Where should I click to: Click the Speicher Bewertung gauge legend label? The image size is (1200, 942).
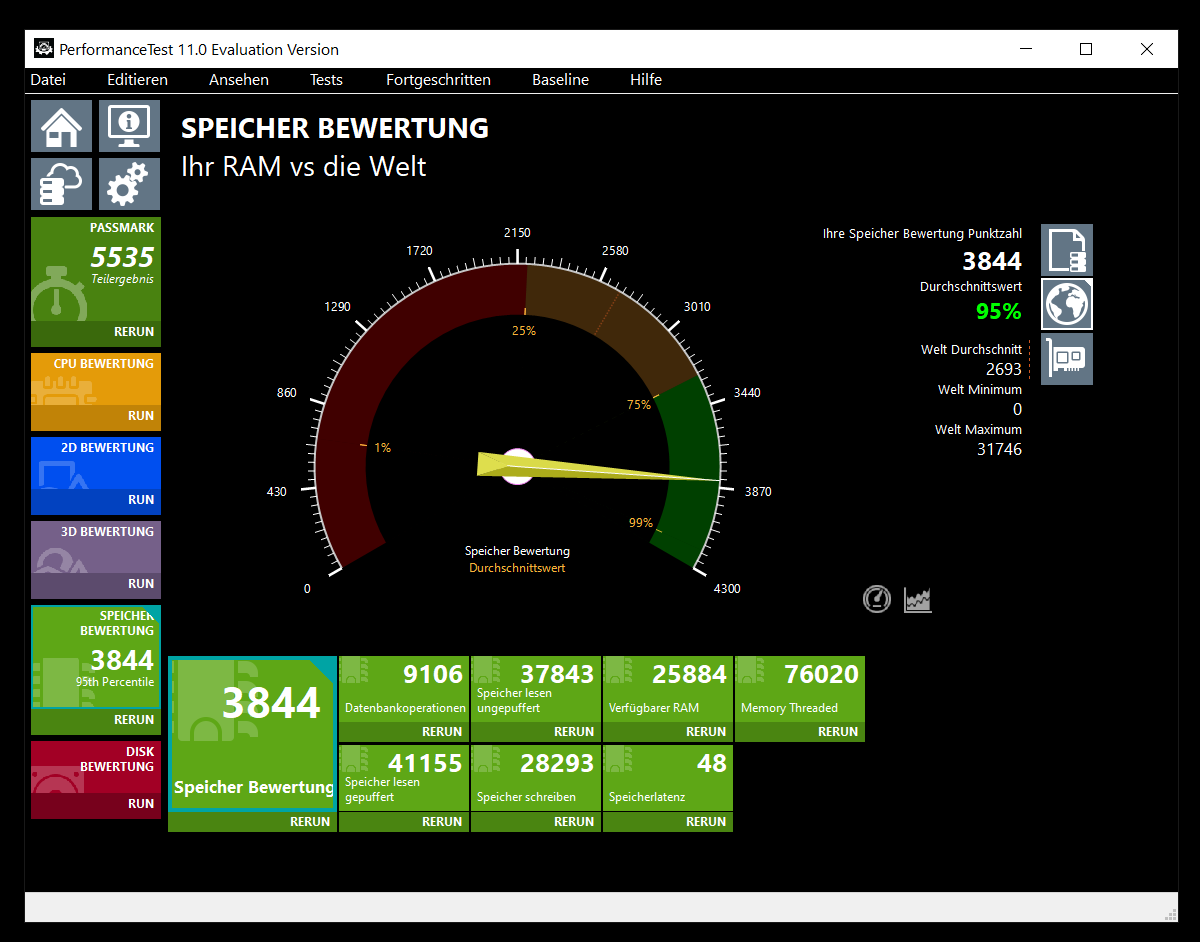517,551
